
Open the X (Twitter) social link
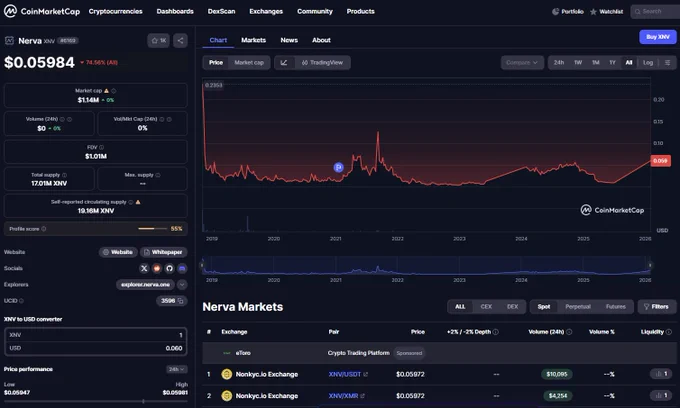pos(144,268)
